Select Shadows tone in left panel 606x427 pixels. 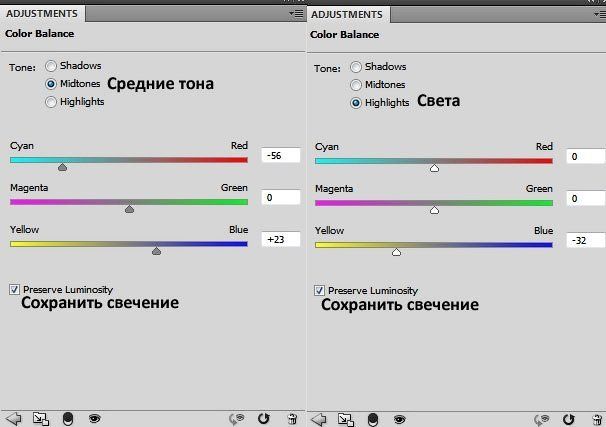tap(51, 66)
